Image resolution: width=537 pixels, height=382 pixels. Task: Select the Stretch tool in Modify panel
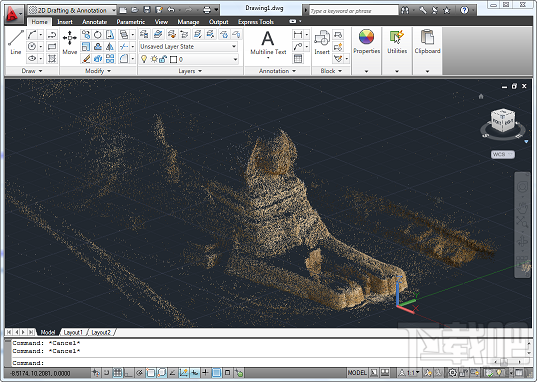click(x=110, y=34)
